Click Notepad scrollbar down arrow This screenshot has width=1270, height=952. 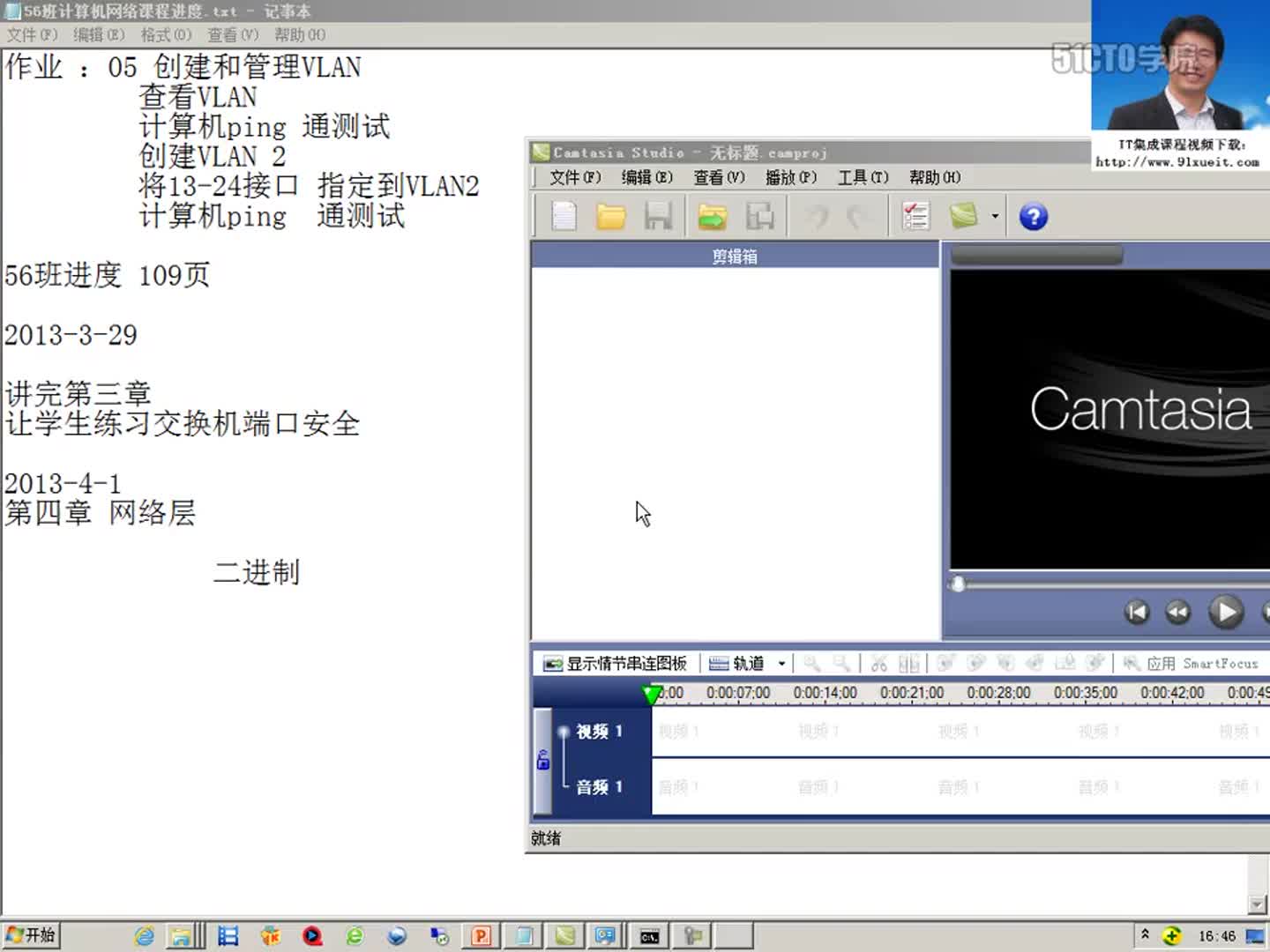coord(1258,904)
